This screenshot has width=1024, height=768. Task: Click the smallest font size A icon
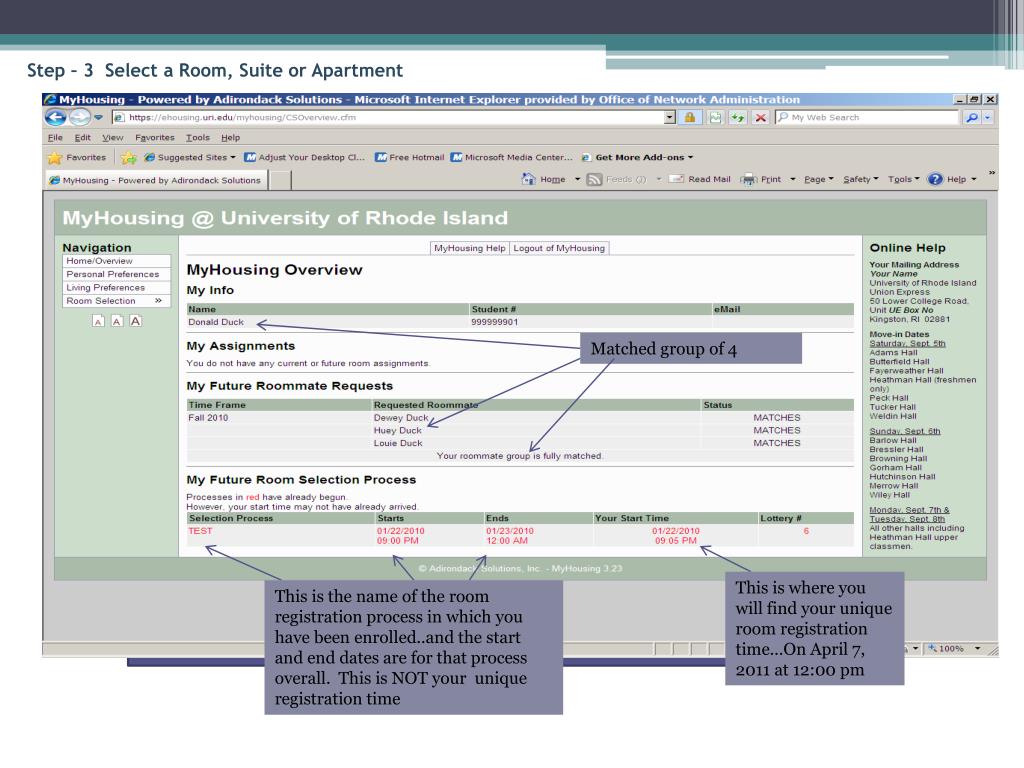(98, 321)
